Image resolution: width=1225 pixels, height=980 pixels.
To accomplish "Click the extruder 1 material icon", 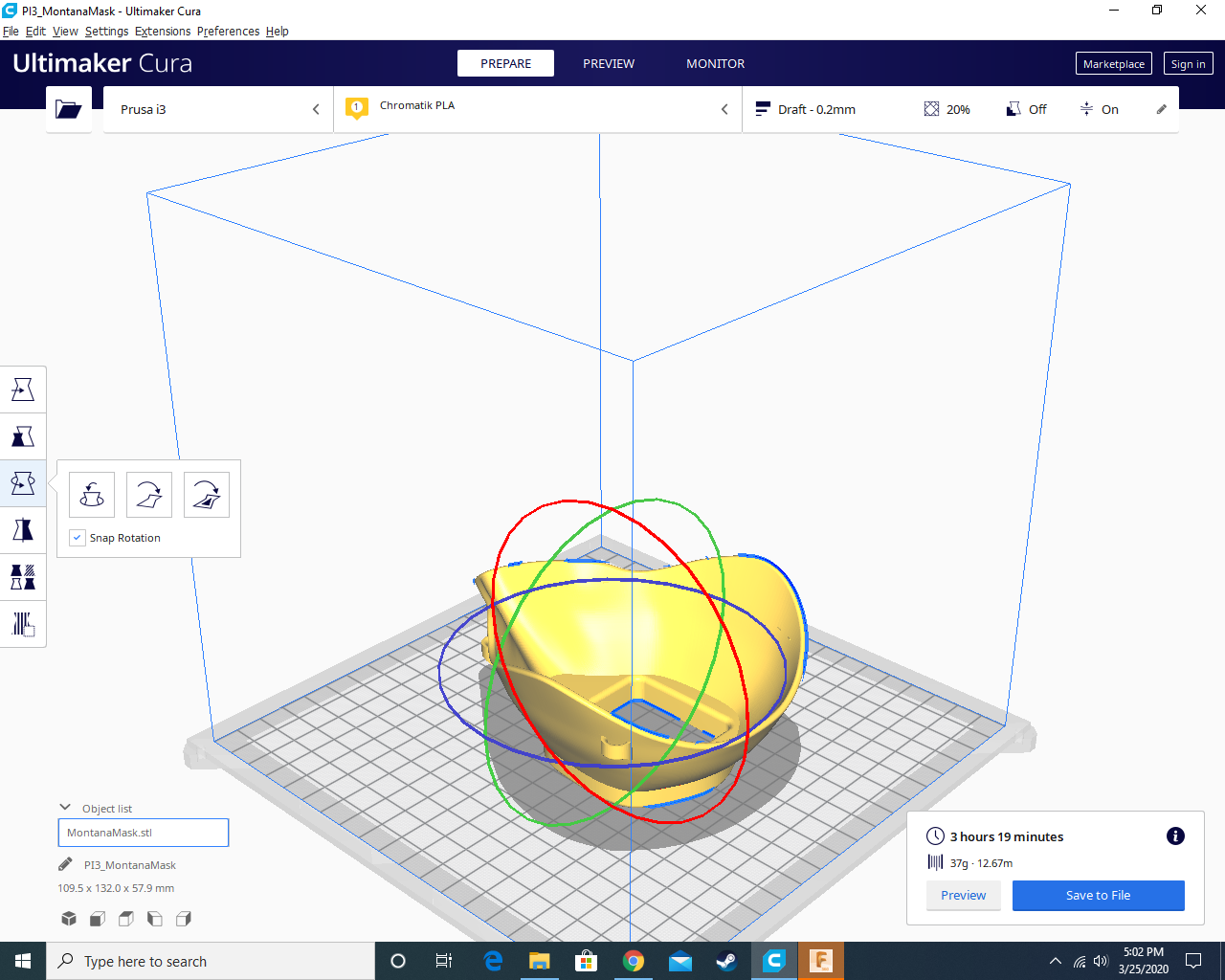I will pyautogui.click(x=357, y=108).
